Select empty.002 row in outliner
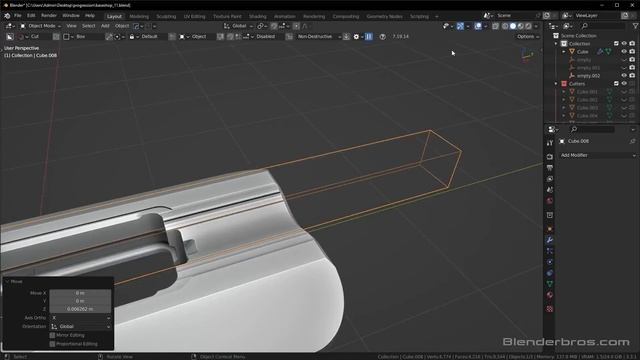640x360 pixels. (x=588, y=76)
